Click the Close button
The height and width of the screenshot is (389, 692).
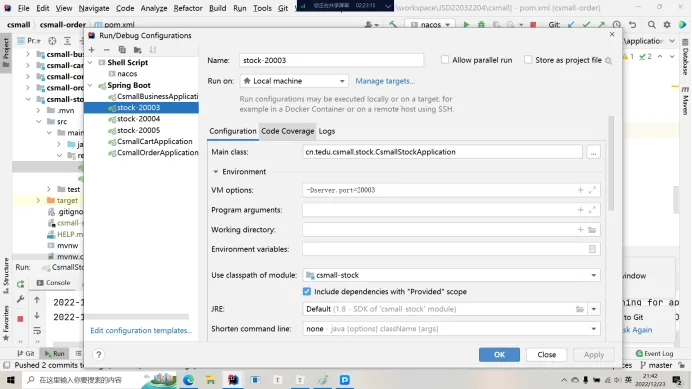pyautogui.click(x=546, y=355)
